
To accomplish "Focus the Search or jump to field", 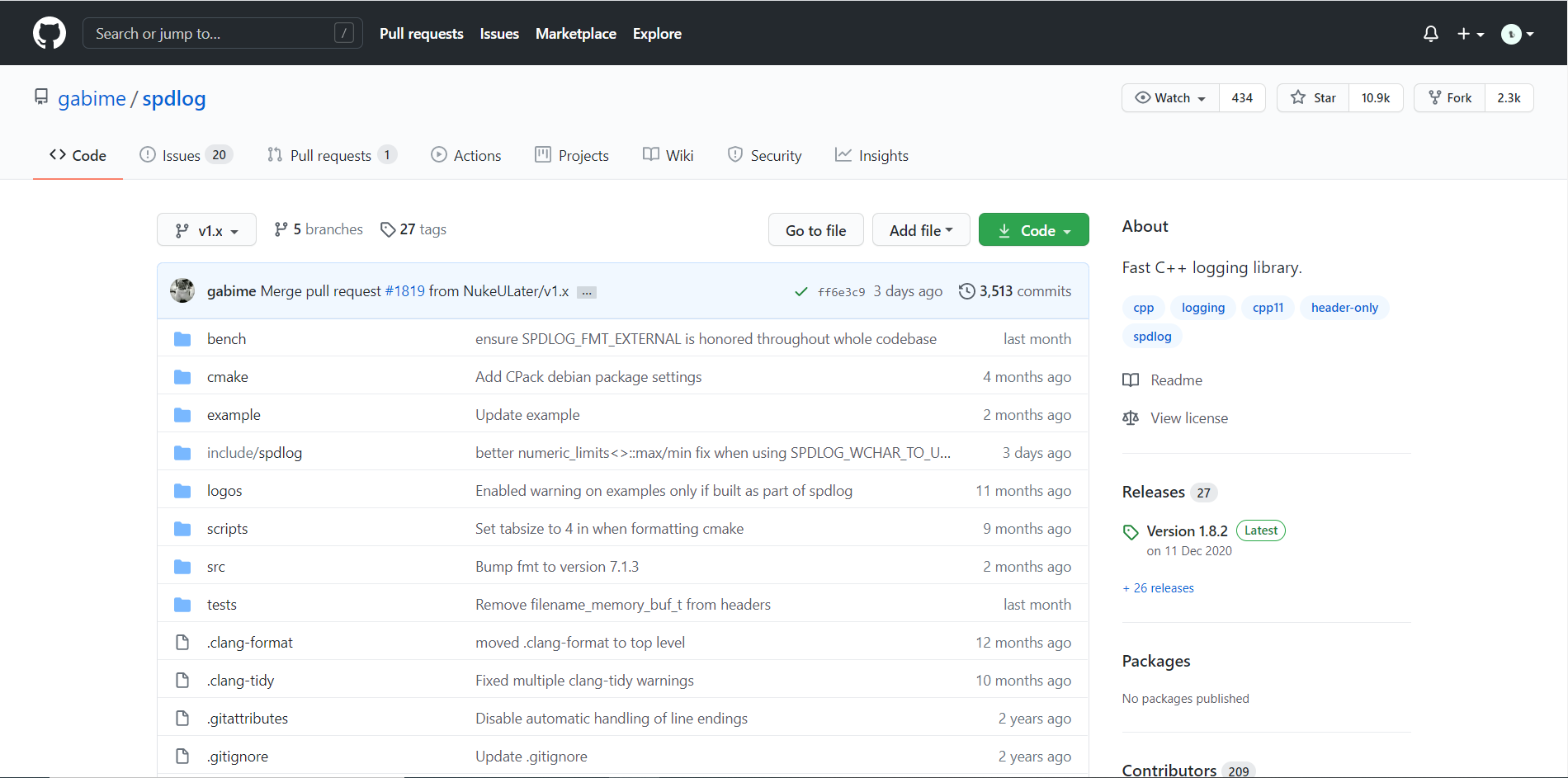I will tap(223, 33).
